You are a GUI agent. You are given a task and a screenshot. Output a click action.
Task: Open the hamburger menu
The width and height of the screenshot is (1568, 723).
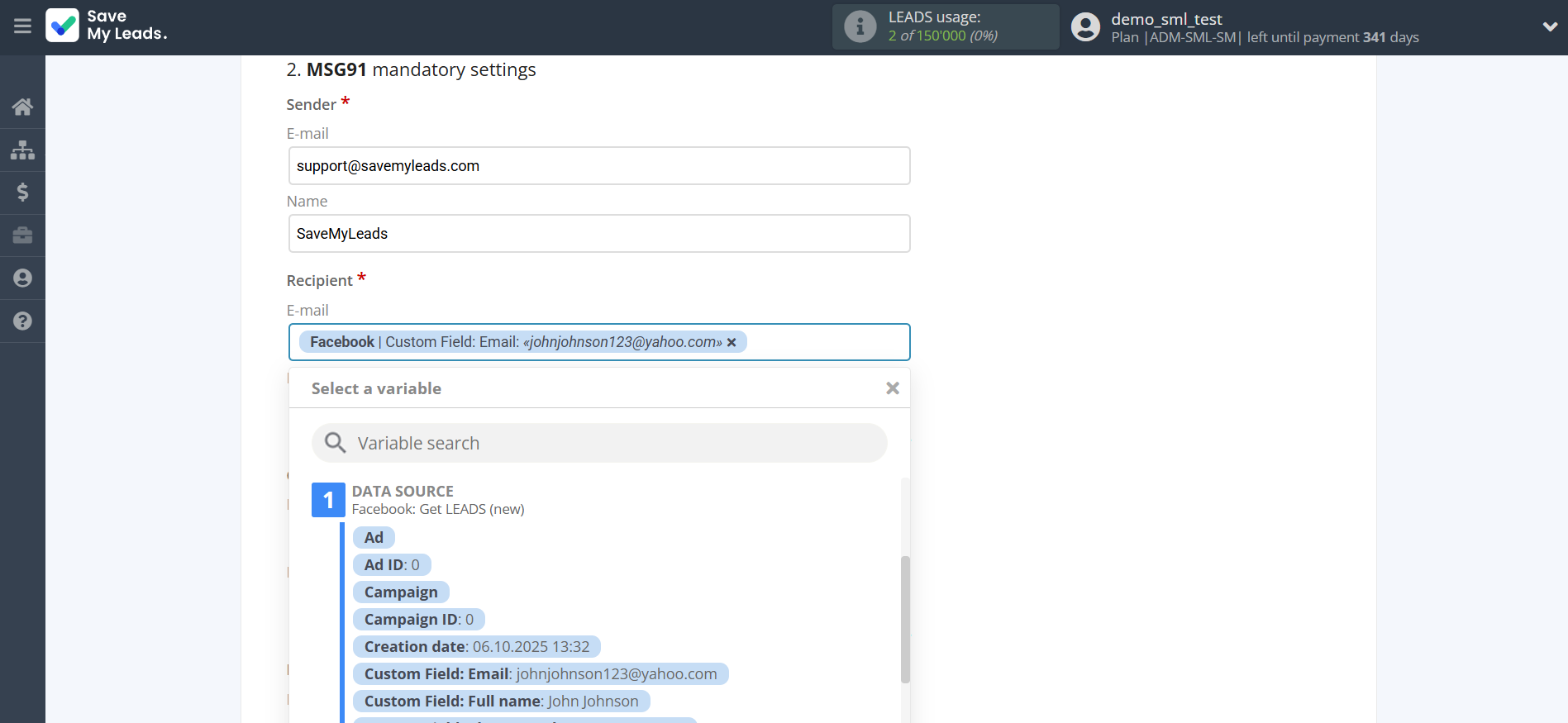coord(22,26)
